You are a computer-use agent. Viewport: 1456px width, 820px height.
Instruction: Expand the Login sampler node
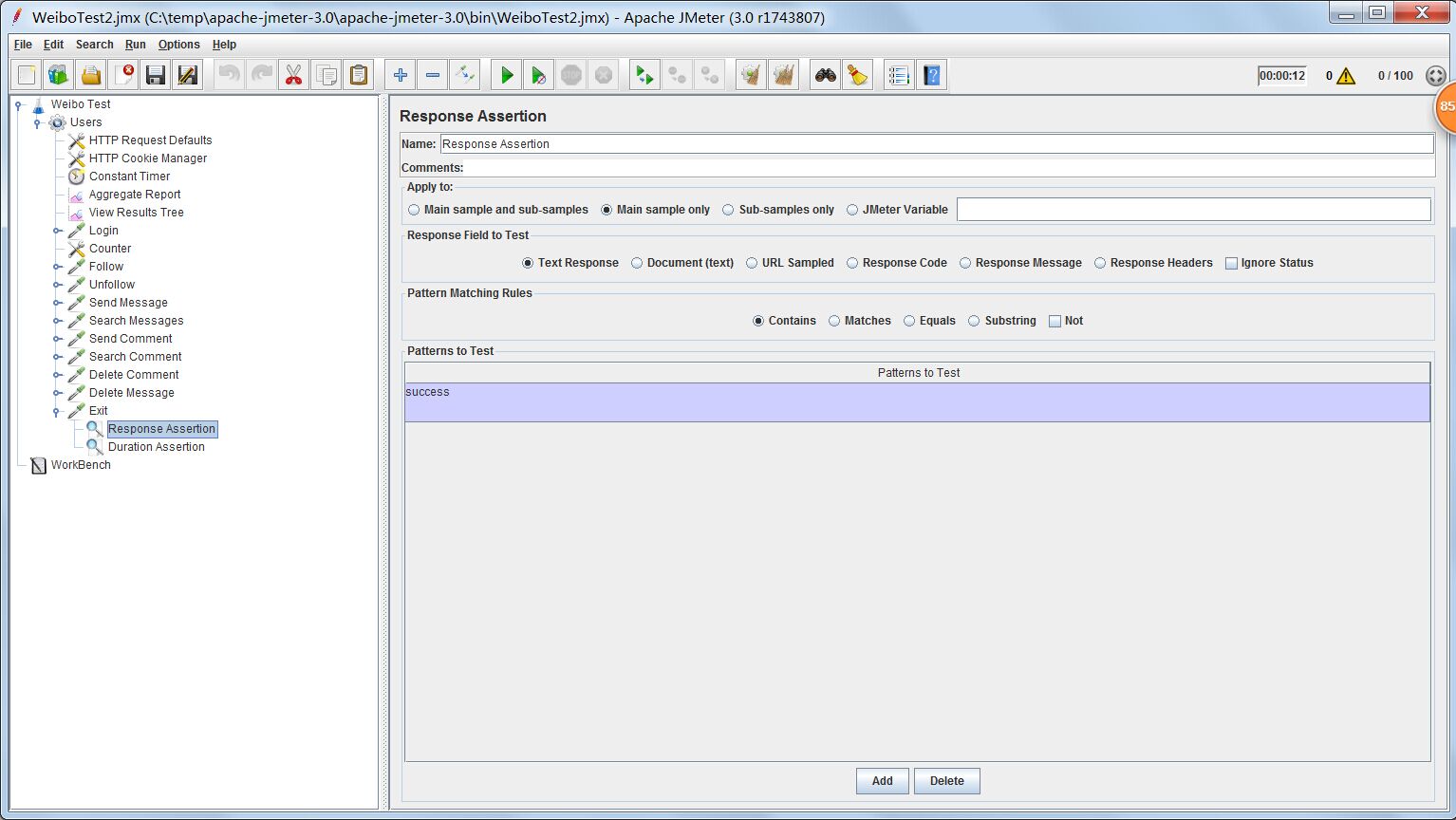57,231
